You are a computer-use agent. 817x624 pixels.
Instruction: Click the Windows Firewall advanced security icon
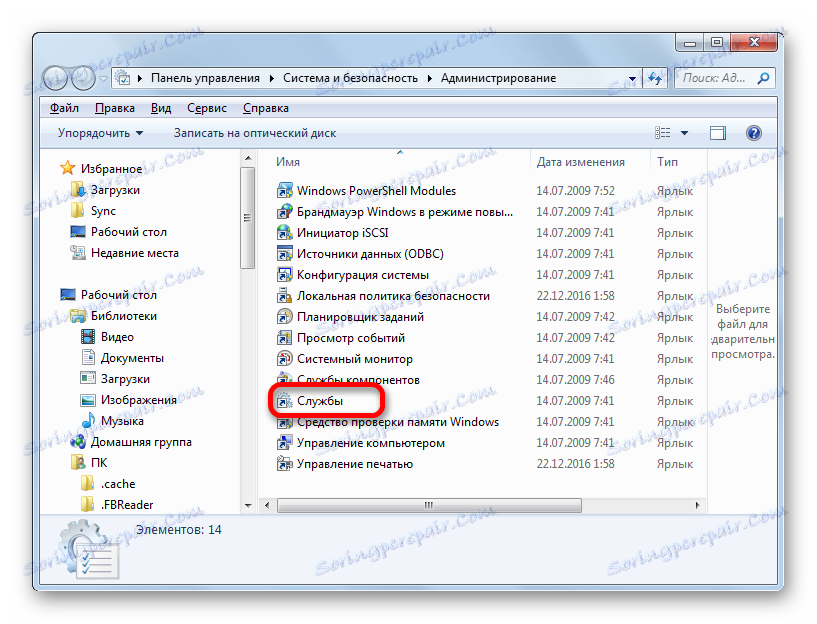tap(284, 212)
